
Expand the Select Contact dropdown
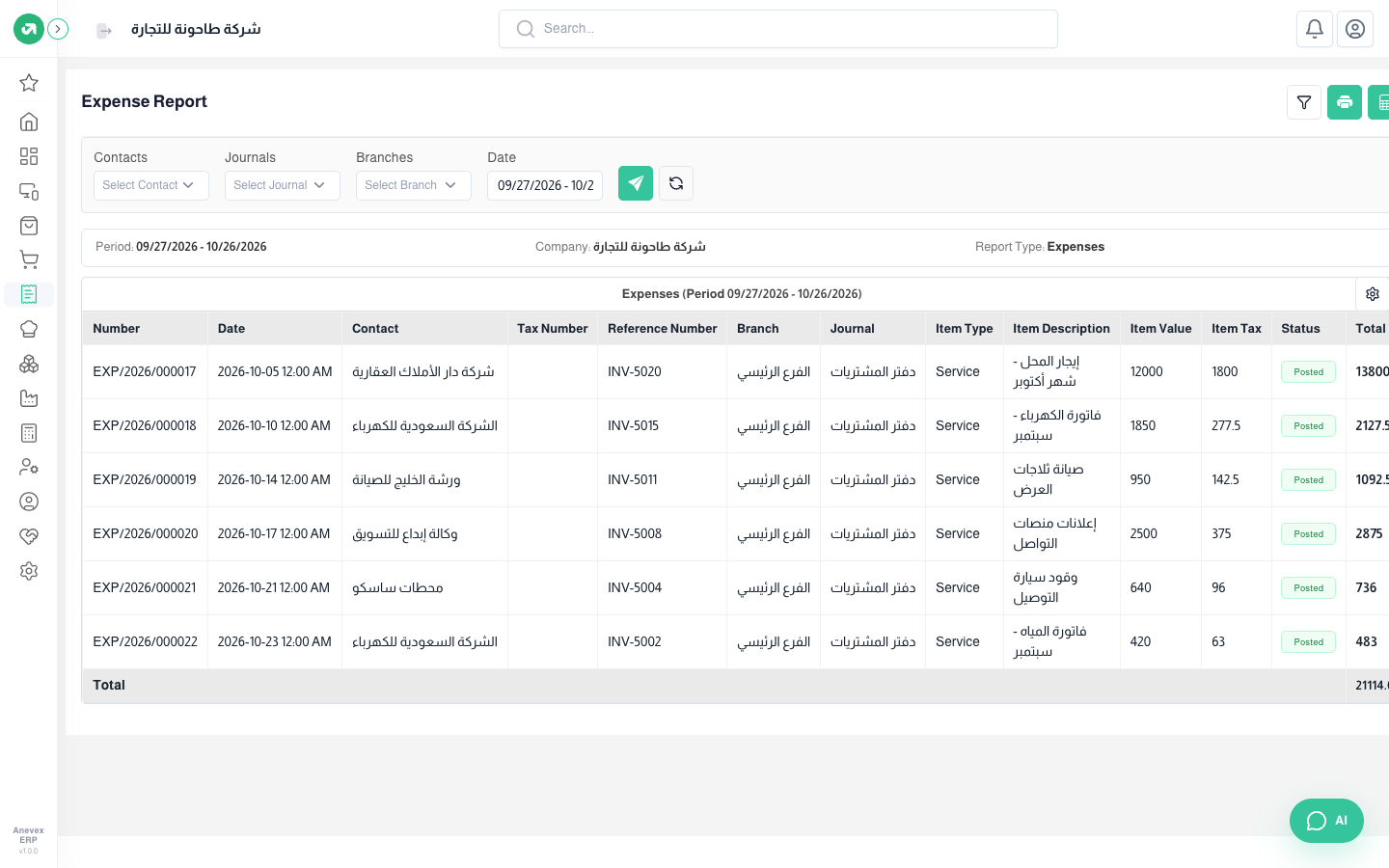pyautogui.click(x=151, y=185)
